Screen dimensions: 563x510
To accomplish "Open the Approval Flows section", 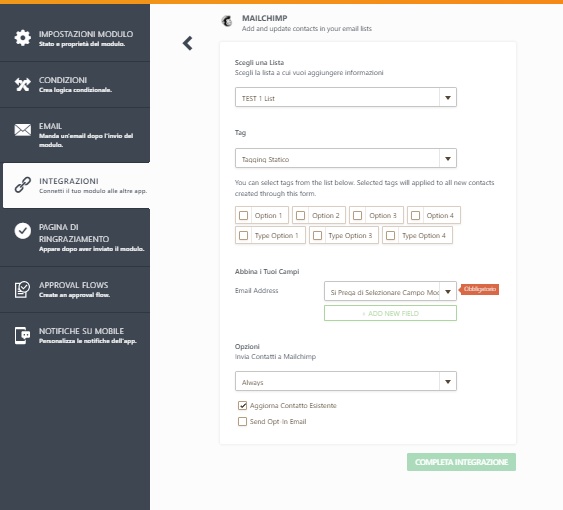I will [x=75, y=289].
